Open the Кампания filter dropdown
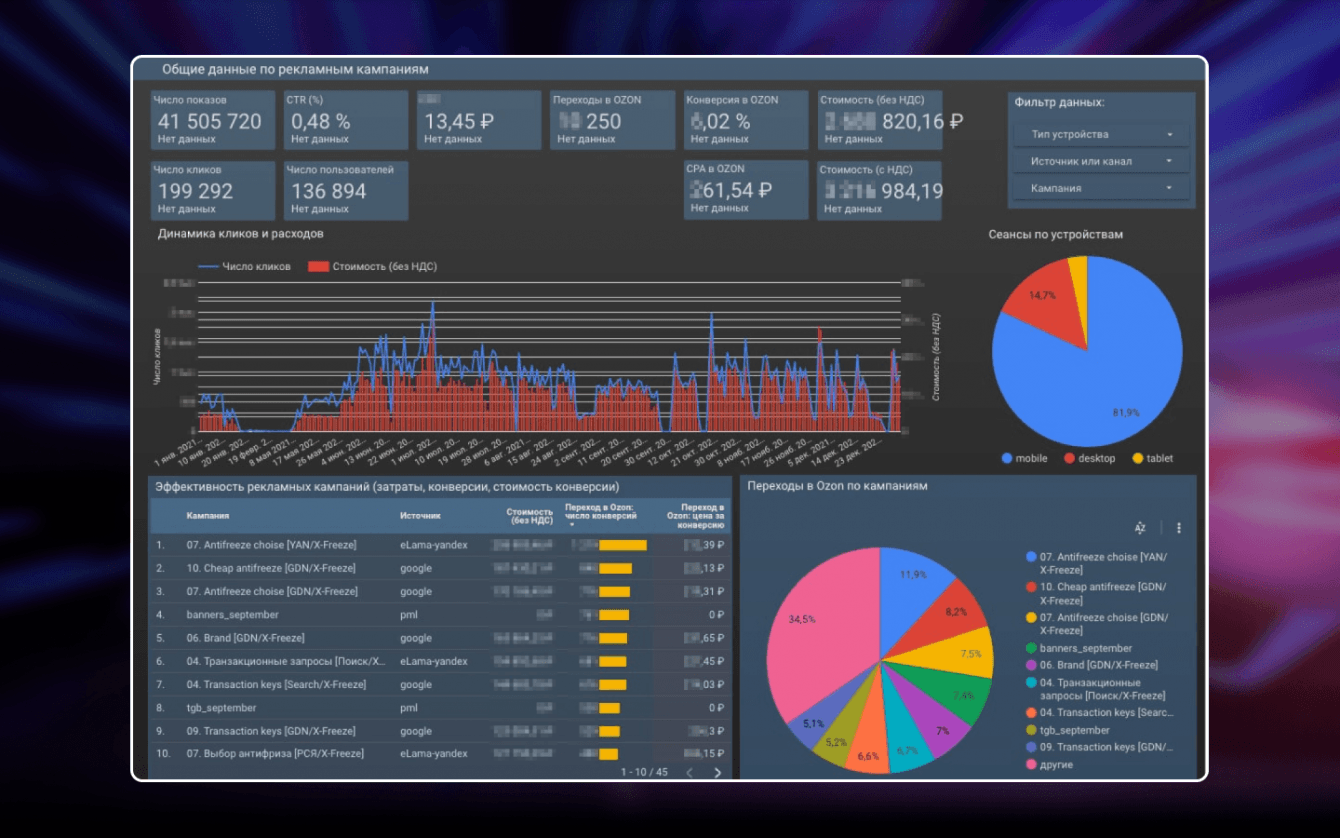 click(x=1101, y=188)
